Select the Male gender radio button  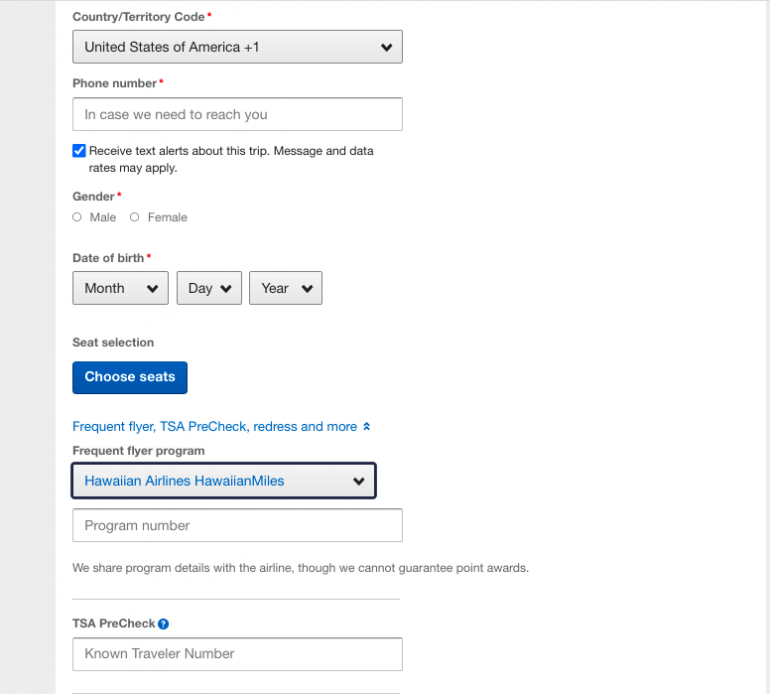pos(78,217)
